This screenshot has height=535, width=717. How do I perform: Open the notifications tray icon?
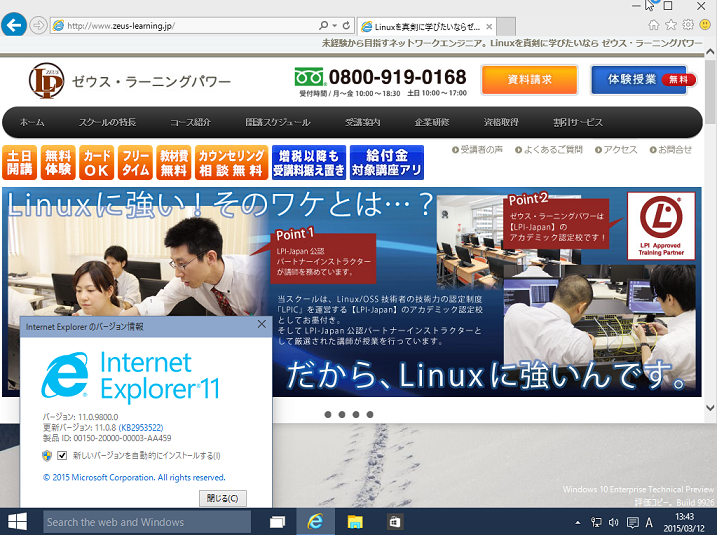point(632,522)
